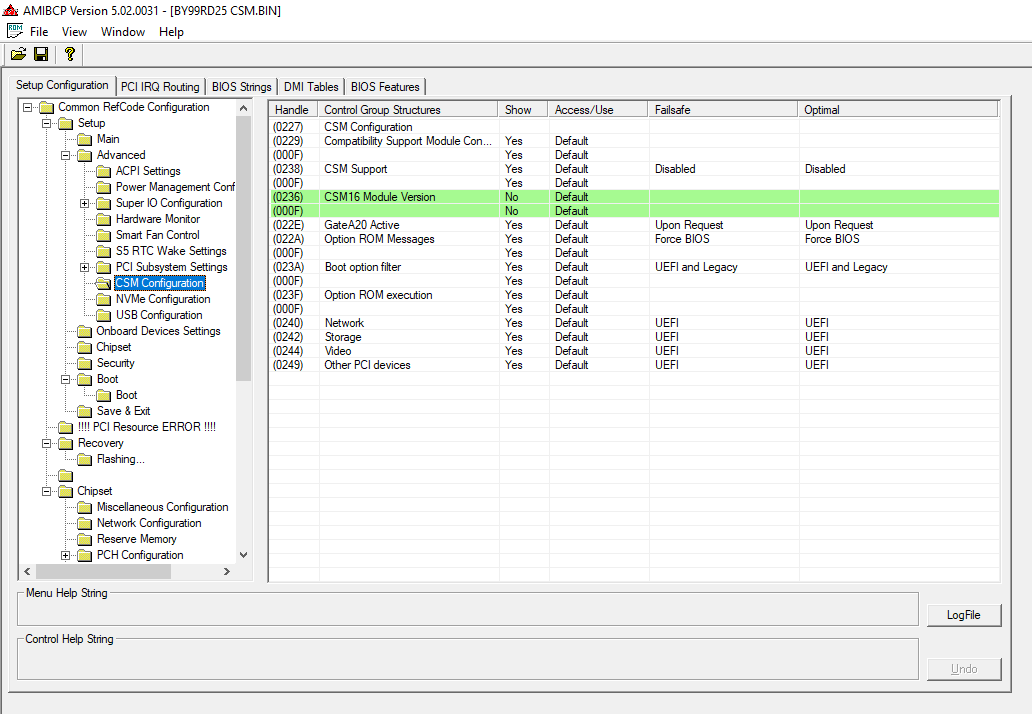Image resolution: width=1032 pixels, height=714 pixels.
Task: Click the Handle column header
Action: click(x=293, y=110)
